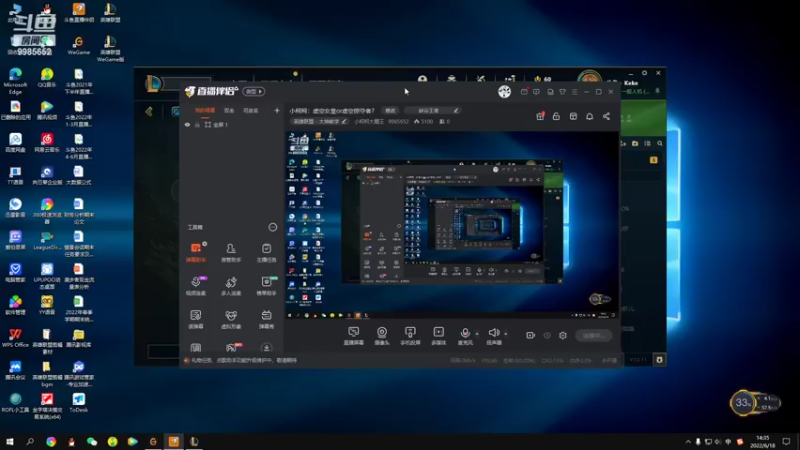Edit the 英雄联盟 category tag

click(x=319, y=121)
